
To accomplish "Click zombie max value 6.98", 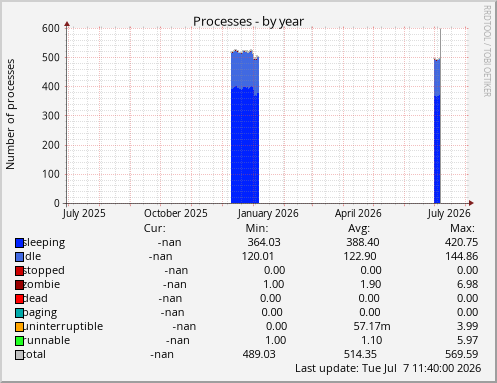I will [467, 284].
